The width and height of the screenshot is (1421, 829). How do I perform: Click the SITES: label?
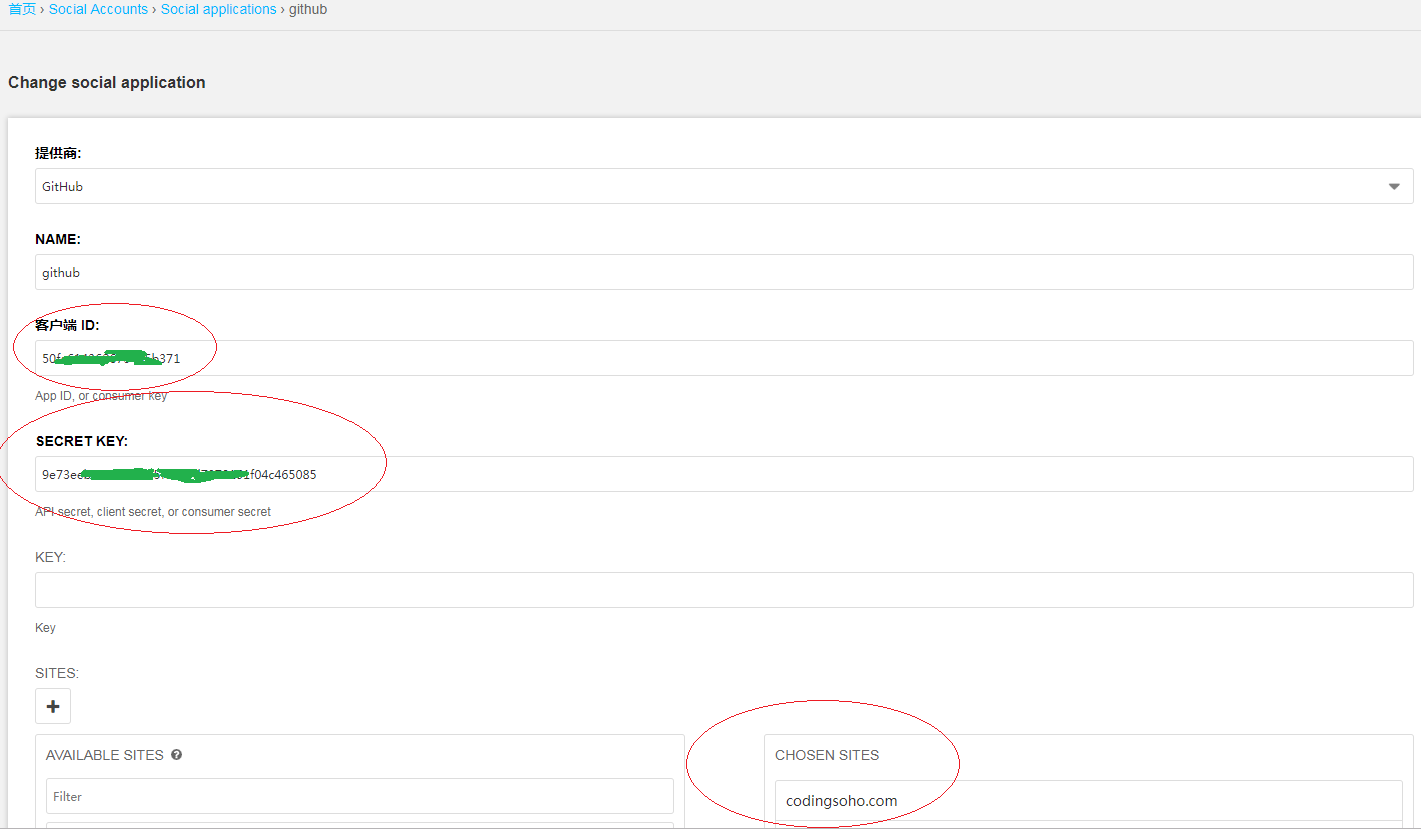pyautogui.click(x=57, y=673)
